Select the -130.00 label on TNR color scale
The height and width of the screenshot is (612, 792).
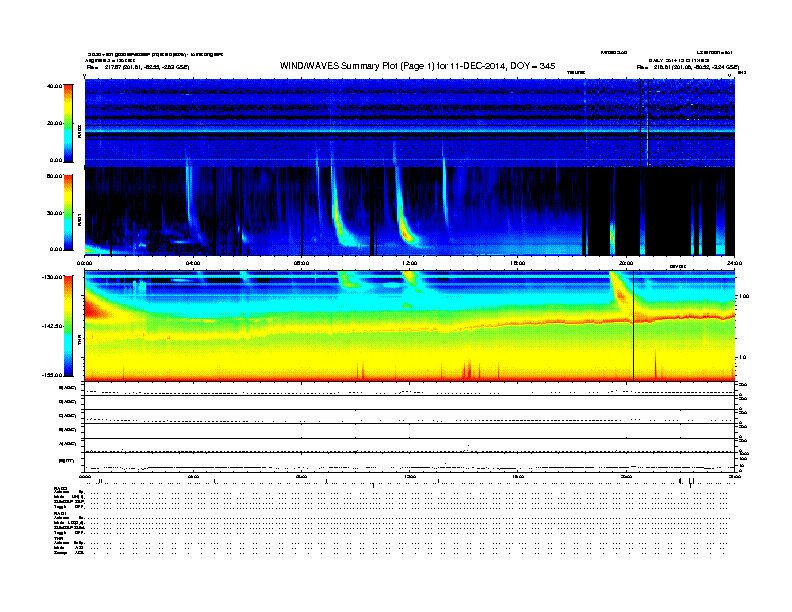pos(52,277)
